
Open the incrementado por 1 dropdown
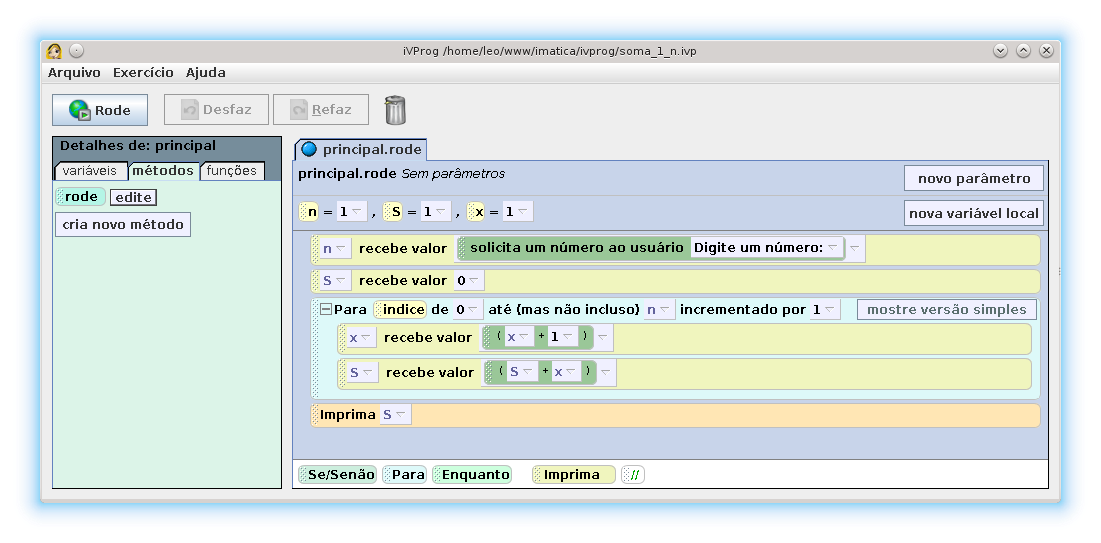point(830,310)
